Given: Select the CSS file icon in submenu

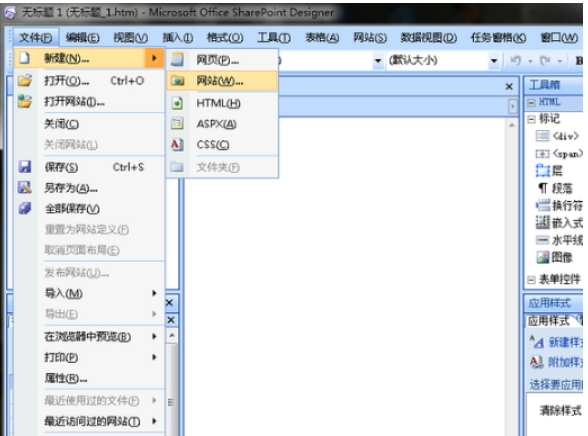Looking at the screenshot, I should pos(177,144).
